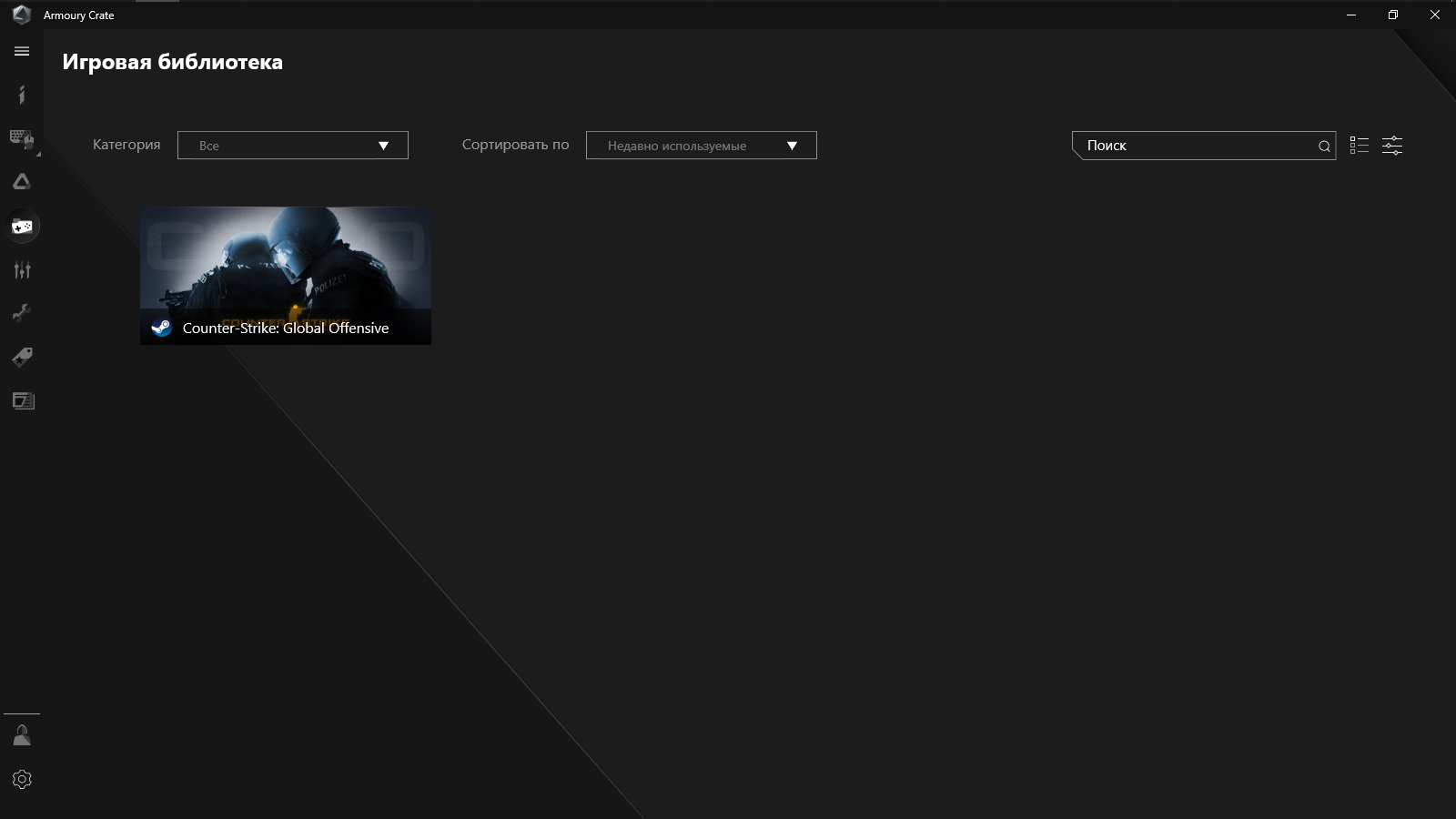Click the Категория label

[126, 145]
